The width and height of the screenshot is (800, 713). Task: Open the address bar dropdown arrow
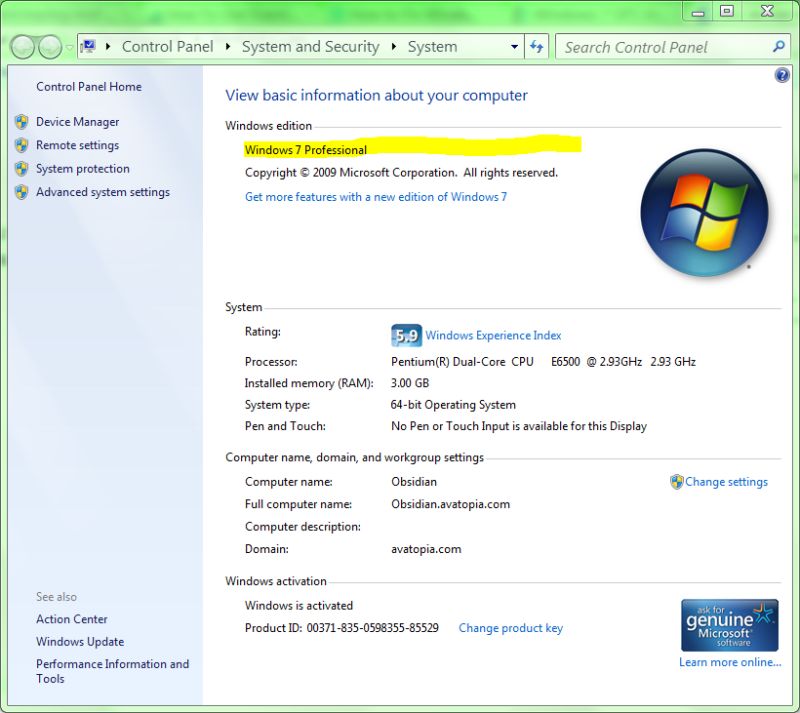[x=514, y=46]
